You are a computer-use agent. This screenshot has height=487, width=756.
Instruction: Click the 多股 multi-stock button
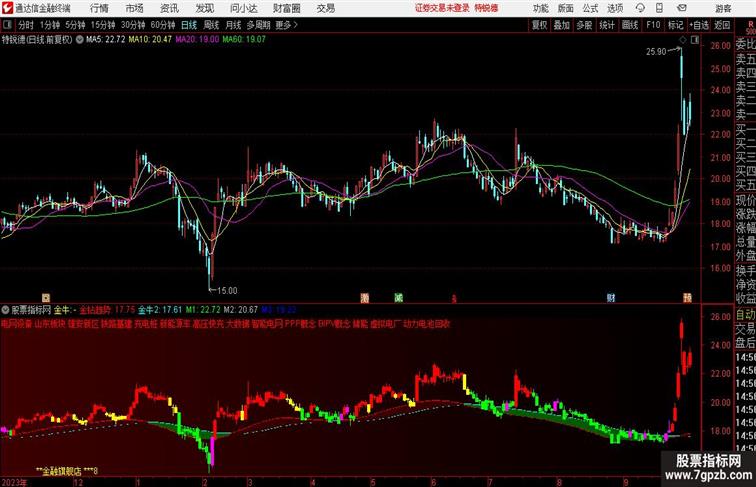(x=584, y=25)
